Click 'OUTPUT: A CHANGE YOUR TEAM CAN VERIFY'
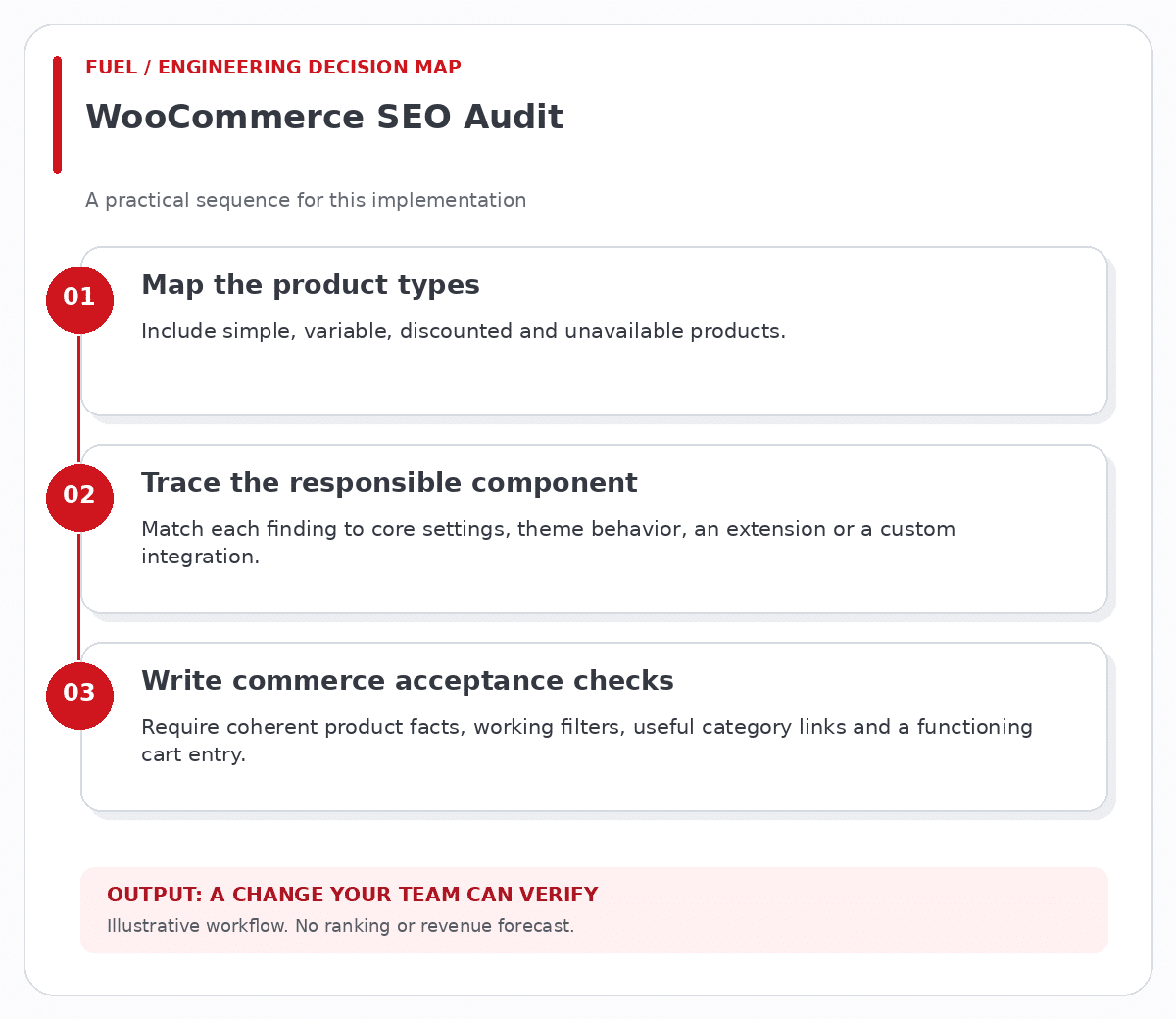Image resolution: width=1176 pixels, height=1019 pixels. tap(352, 895)
